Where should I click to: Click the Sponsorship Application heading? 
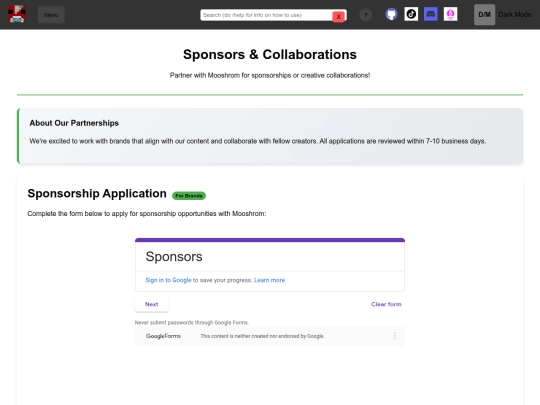[x=97, y=194]
